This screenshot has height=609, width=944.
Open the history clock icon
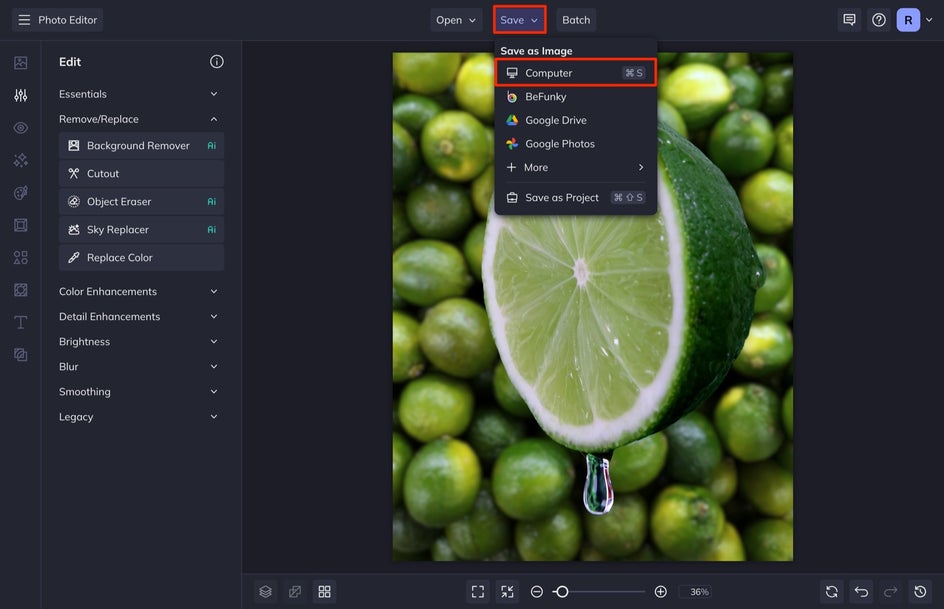[920, 592]
